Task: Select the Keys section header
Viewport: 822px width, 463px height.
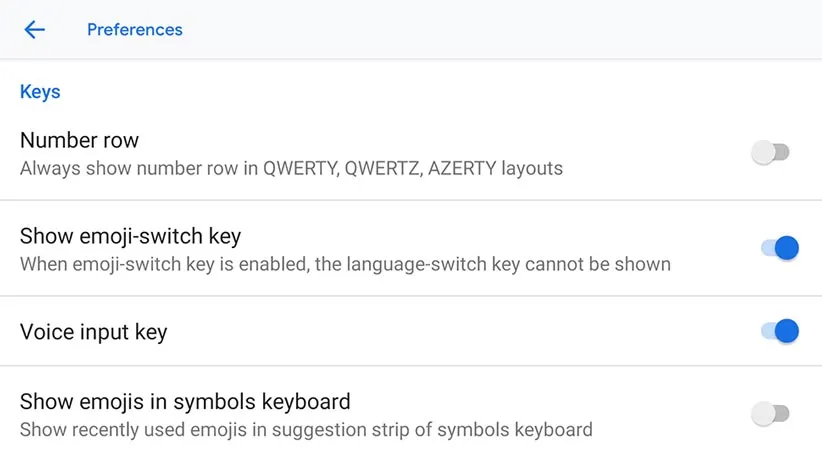Action: click(40, 92)
